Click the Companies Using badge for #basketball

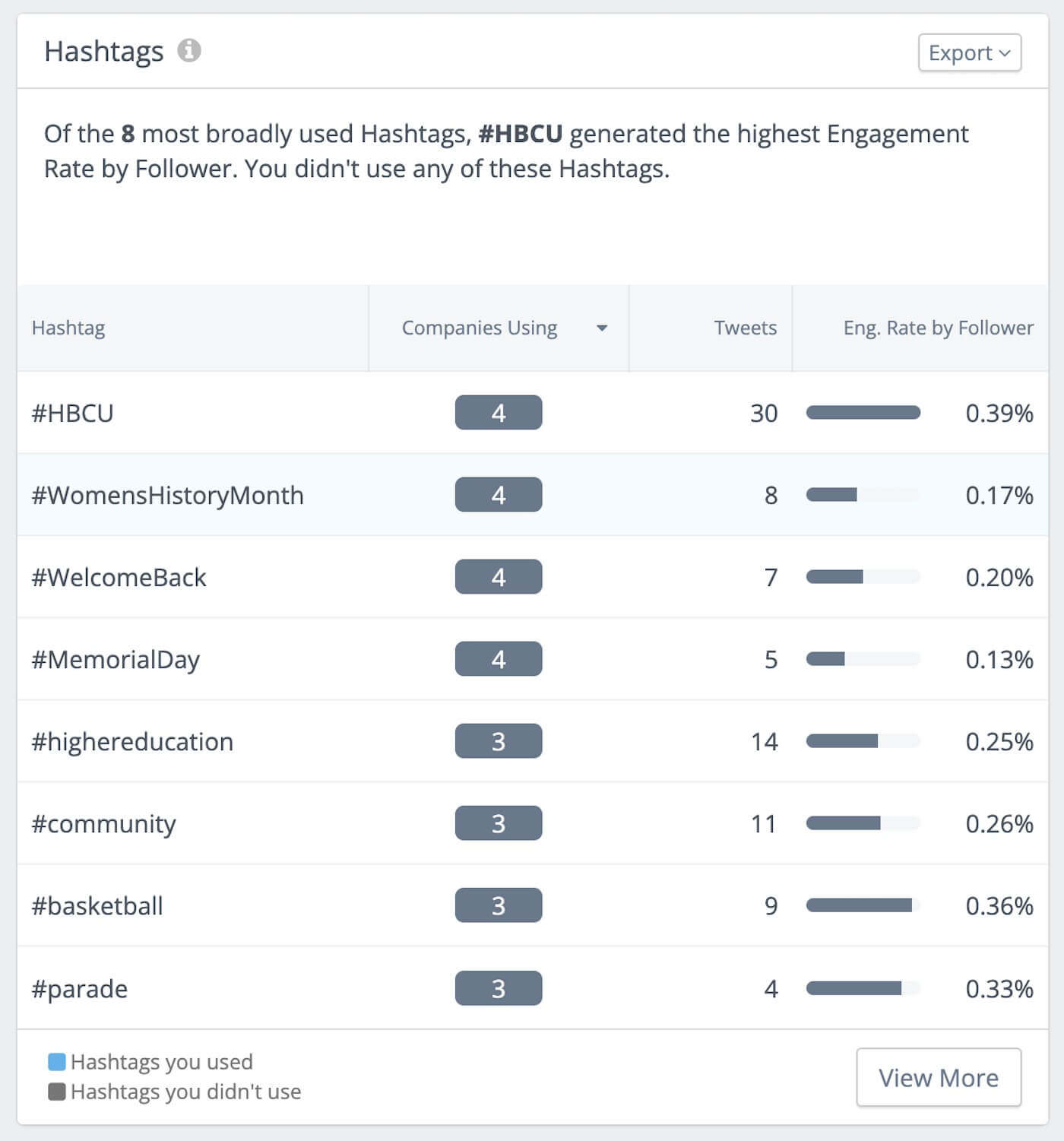[x=498, y=905]
